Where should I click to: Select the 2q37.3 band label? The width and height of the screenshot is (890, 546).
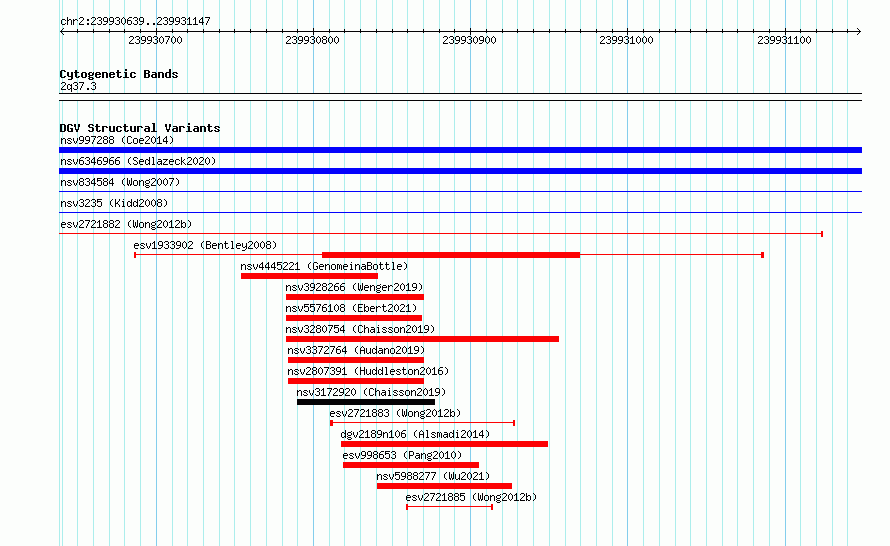tap(78, 86)
